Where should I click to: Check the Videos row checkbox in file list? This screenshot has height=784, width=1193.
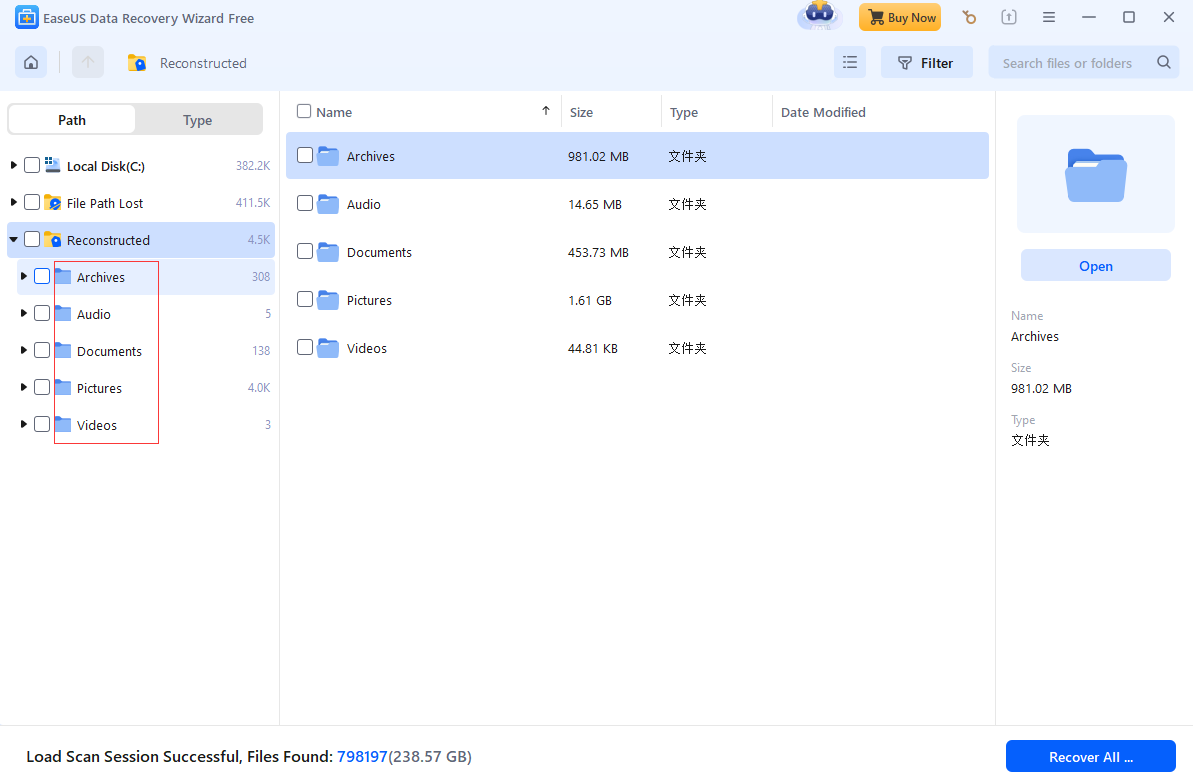click(305, 347)
